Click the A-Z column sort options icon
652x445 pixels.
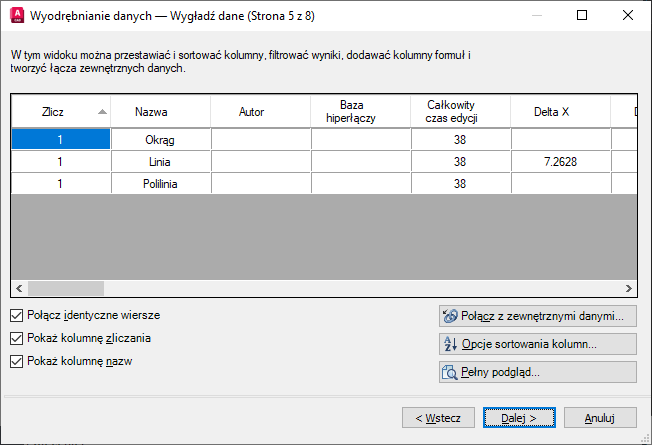coord(450,344)
